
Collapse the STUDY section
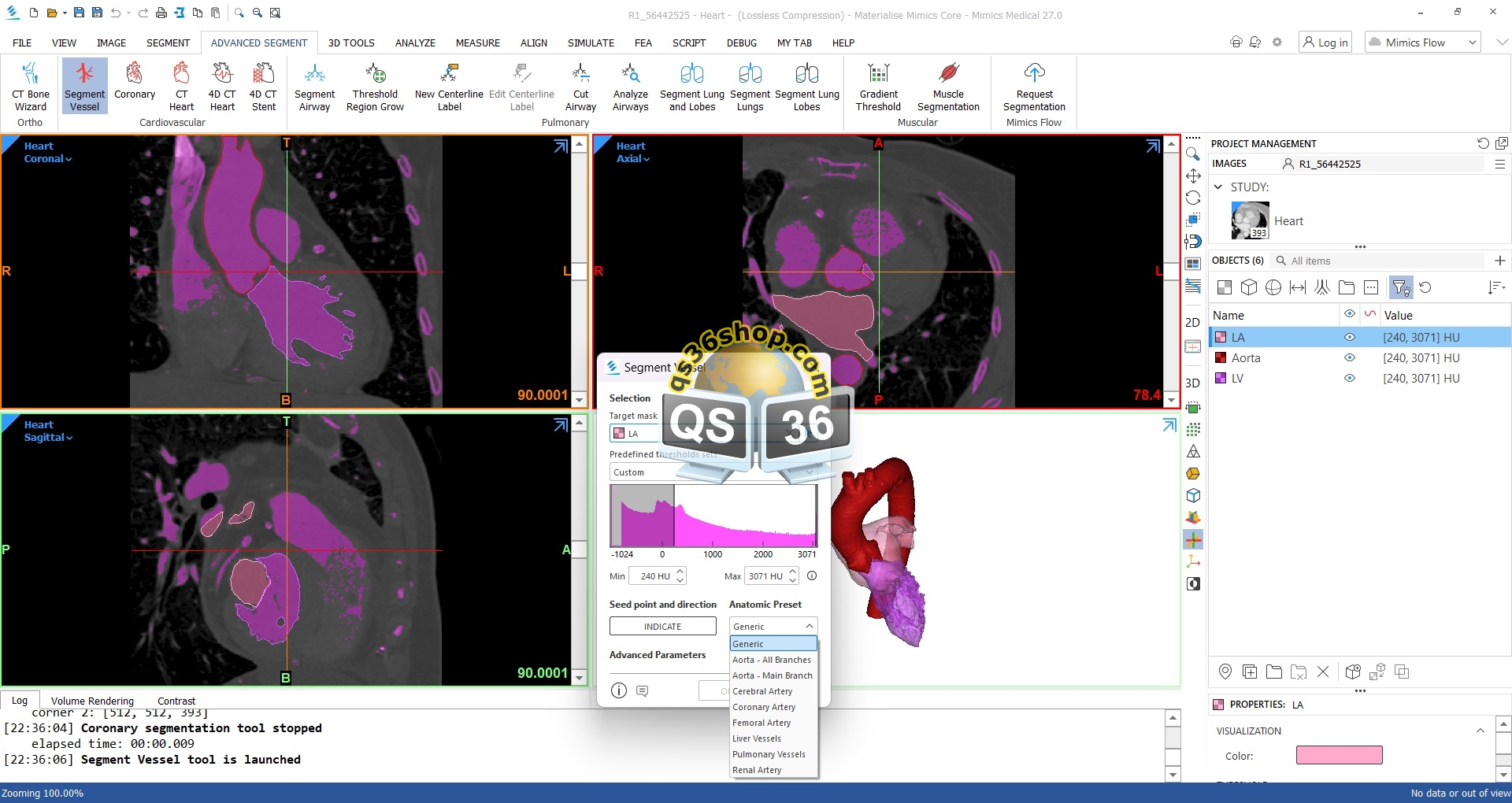[1218, 187]
